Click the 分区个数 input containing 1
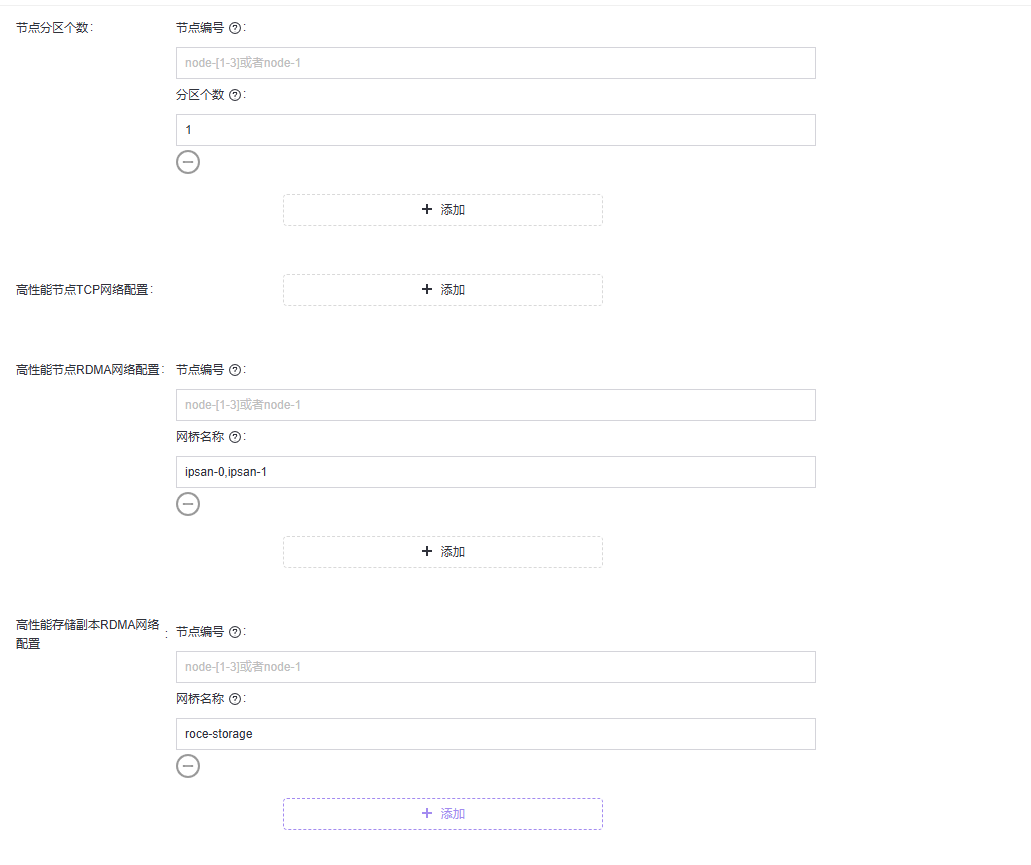Image resolution: width=1031 pixels, height=865 pixels. [495, 130]
